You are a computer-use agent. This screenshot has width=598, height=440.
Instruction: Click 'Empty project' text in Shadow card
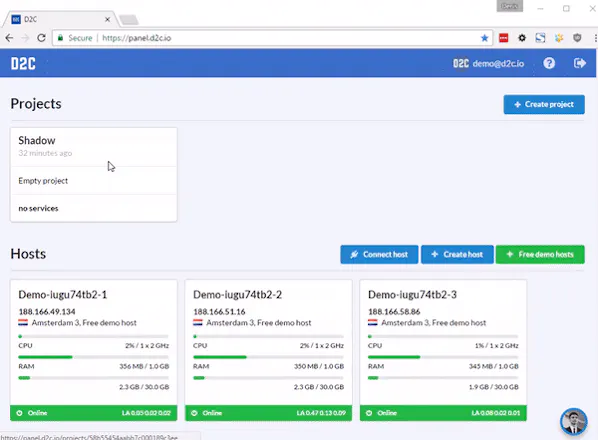[x=43, y=181]
